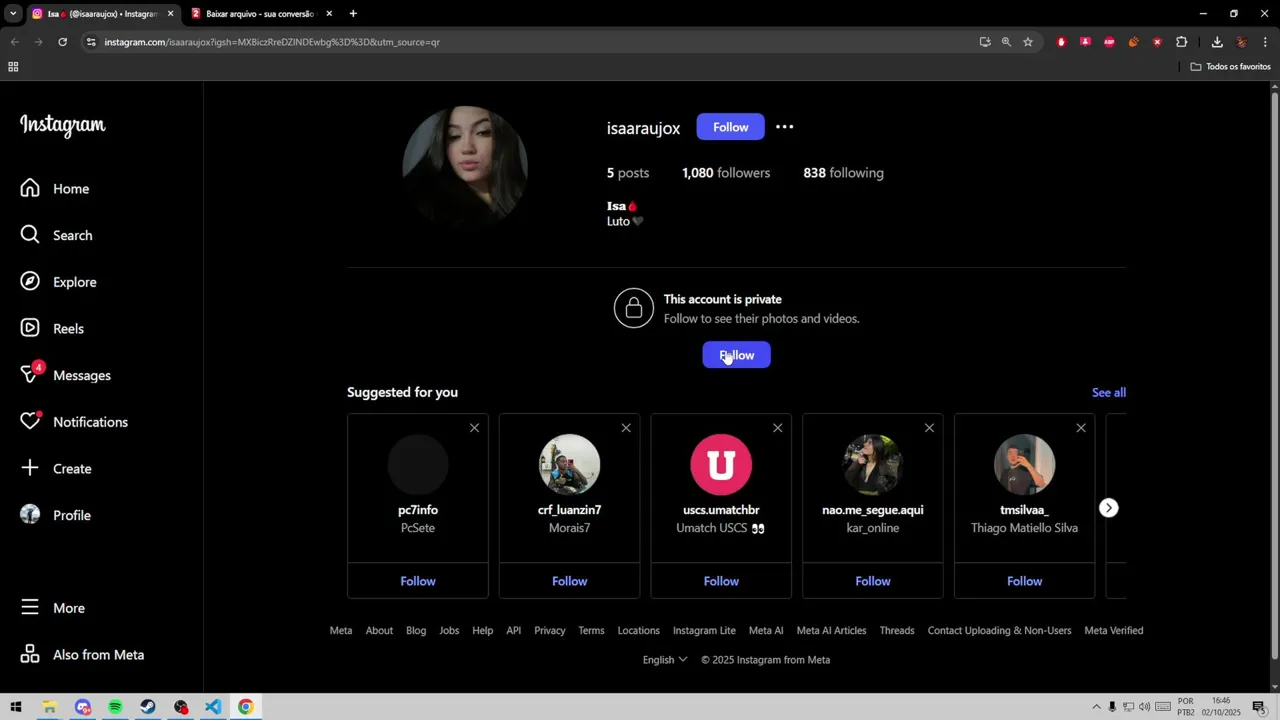Open Todos os favoritos bookmarks folder
Image resolution: width=1280 pixels, height=720 pixels.
[1230, 67]
